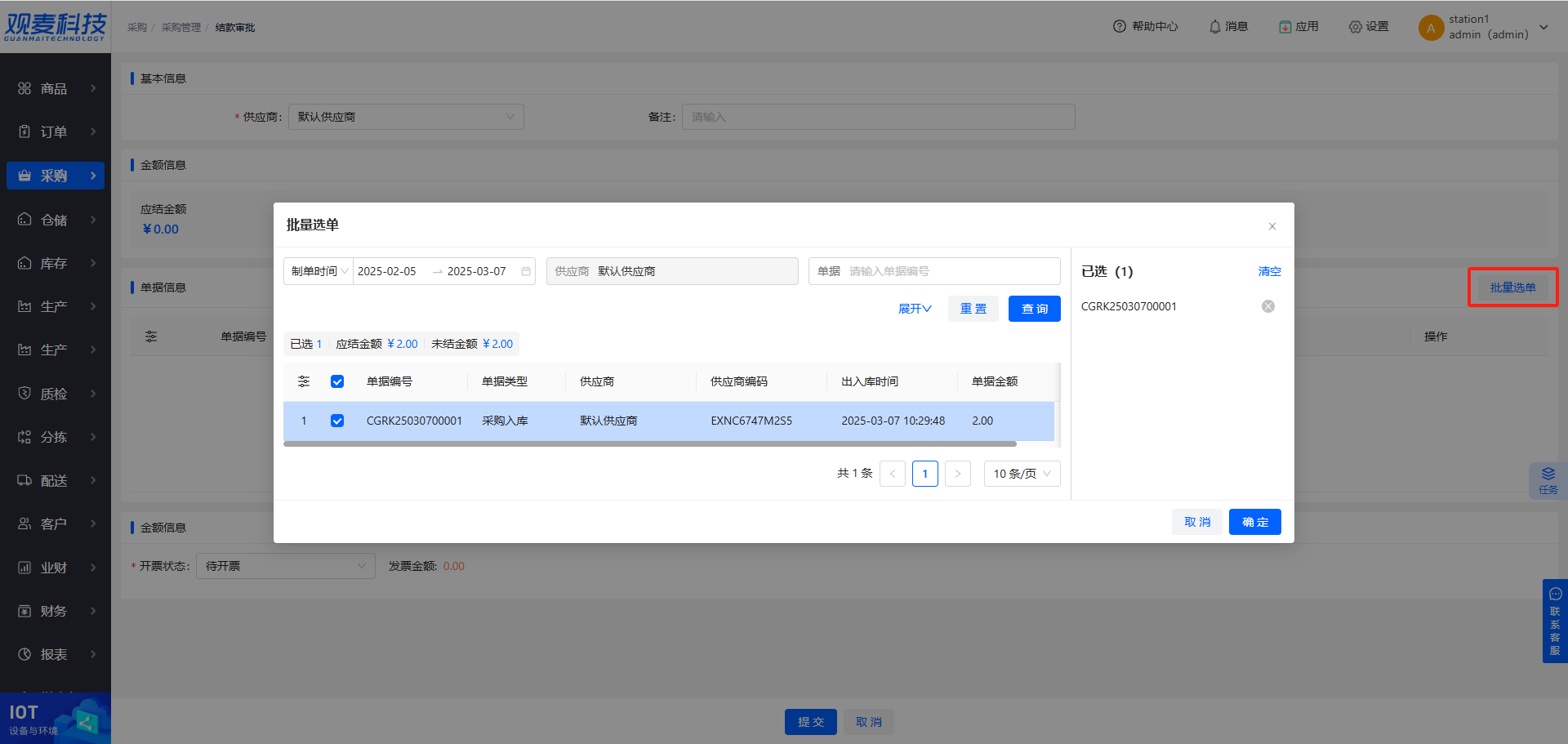Open the 采购 sidebar menu
Viewport: 1568px width, 744px height.
(x=56, y=176)
